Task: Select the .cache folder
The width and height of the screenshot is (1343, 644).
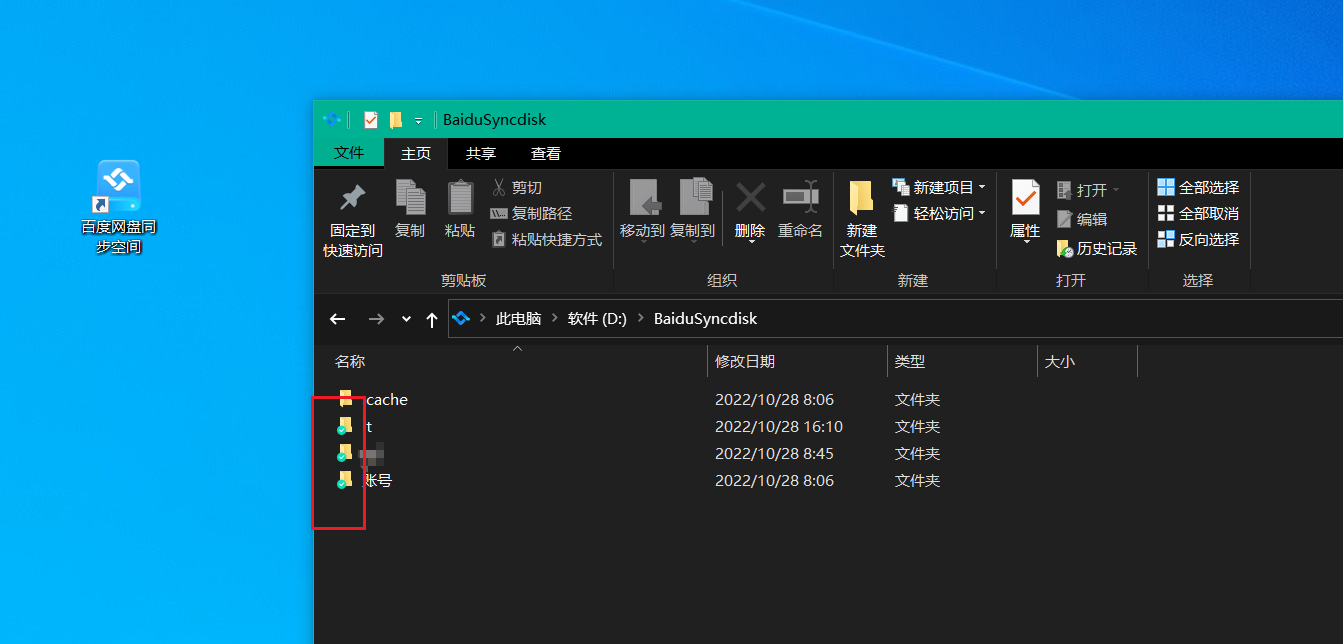Action: 372,399
